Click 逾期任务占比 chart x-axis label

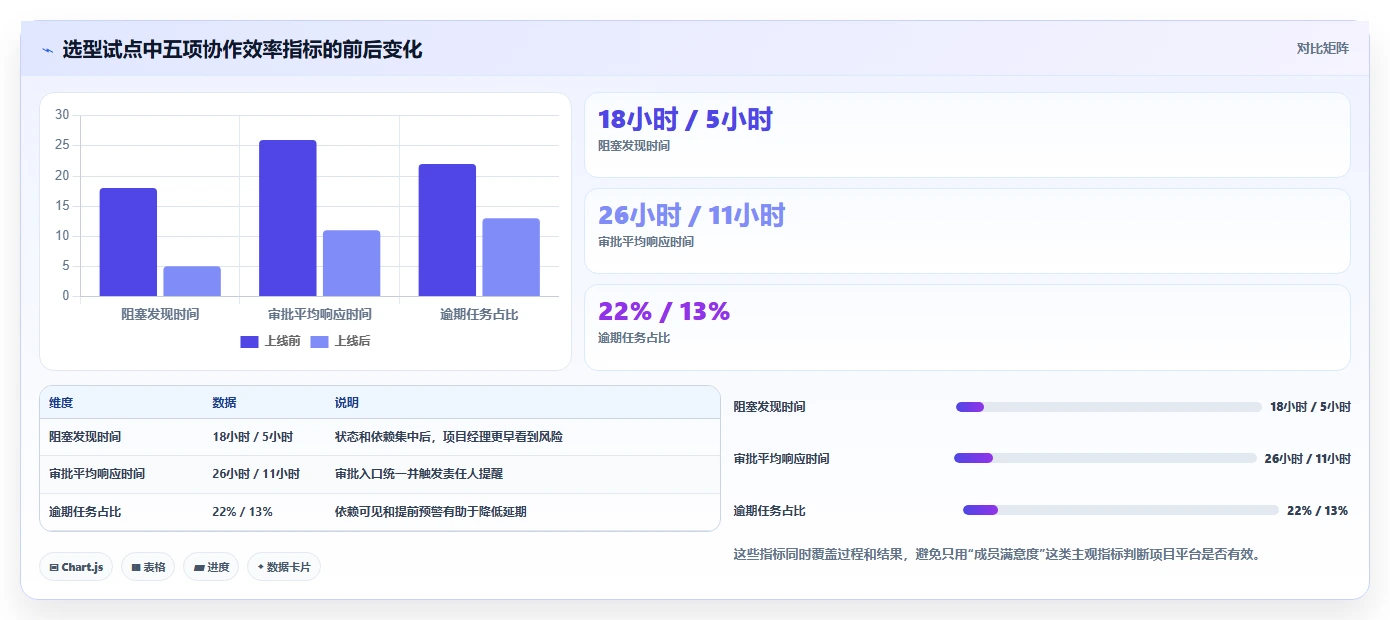tap(479, 314)
